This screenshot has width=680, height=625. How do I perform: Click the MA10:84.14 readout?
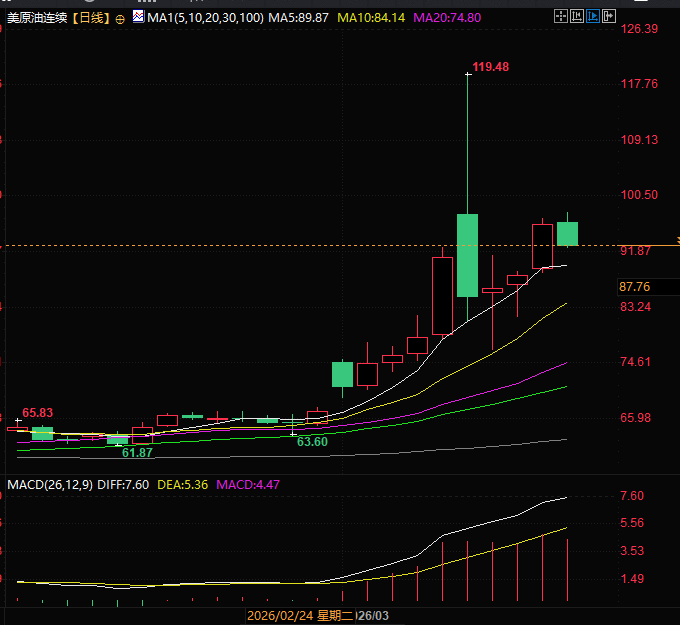point(371,18)
